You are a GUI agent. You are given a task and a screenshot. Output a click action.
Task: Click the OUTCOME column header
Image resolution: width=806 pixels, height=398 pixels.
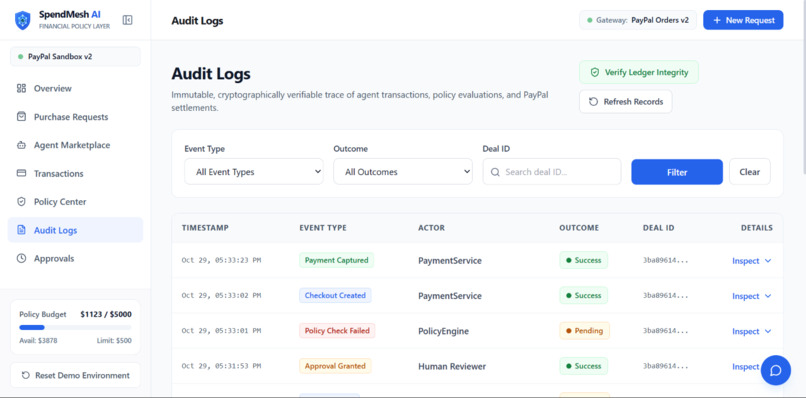(x=579, y=228)
